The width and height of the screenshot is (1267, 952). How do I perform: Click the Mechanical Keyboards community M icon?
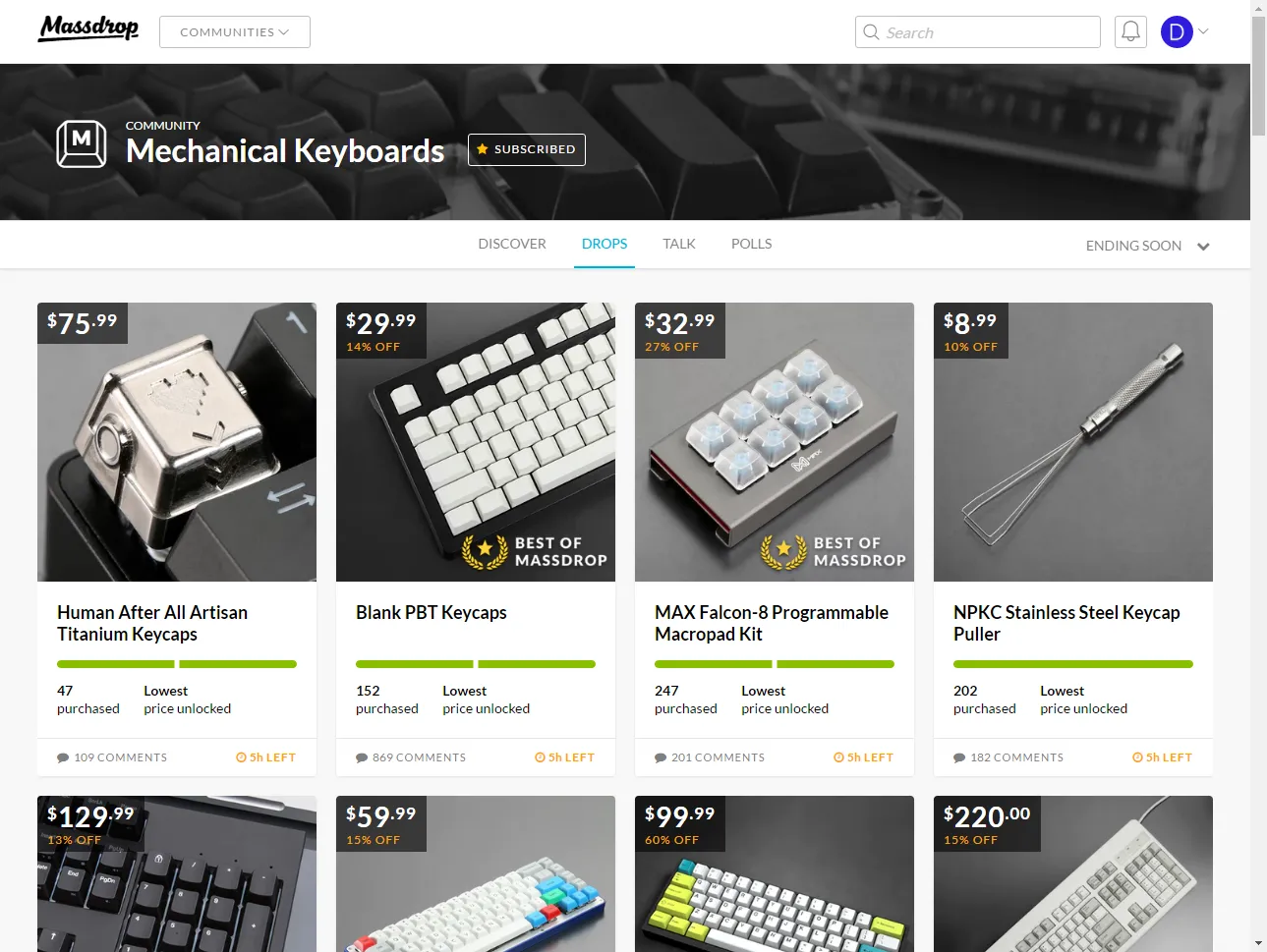[x=82, y=143]
